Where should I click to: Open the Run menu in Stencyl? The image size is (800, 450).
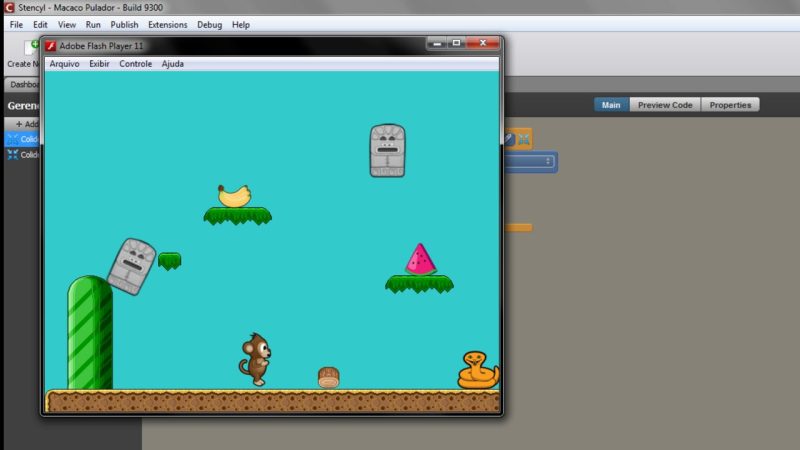(93, 24)
